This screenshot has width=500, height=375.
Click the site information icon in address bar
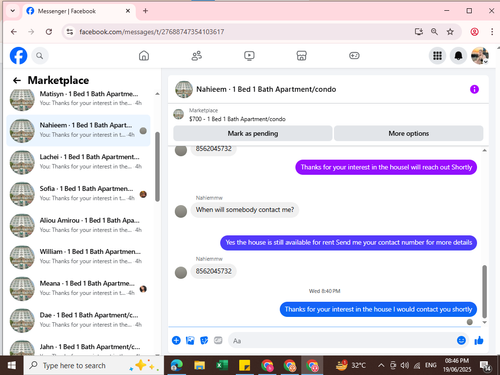click(70, 32)
